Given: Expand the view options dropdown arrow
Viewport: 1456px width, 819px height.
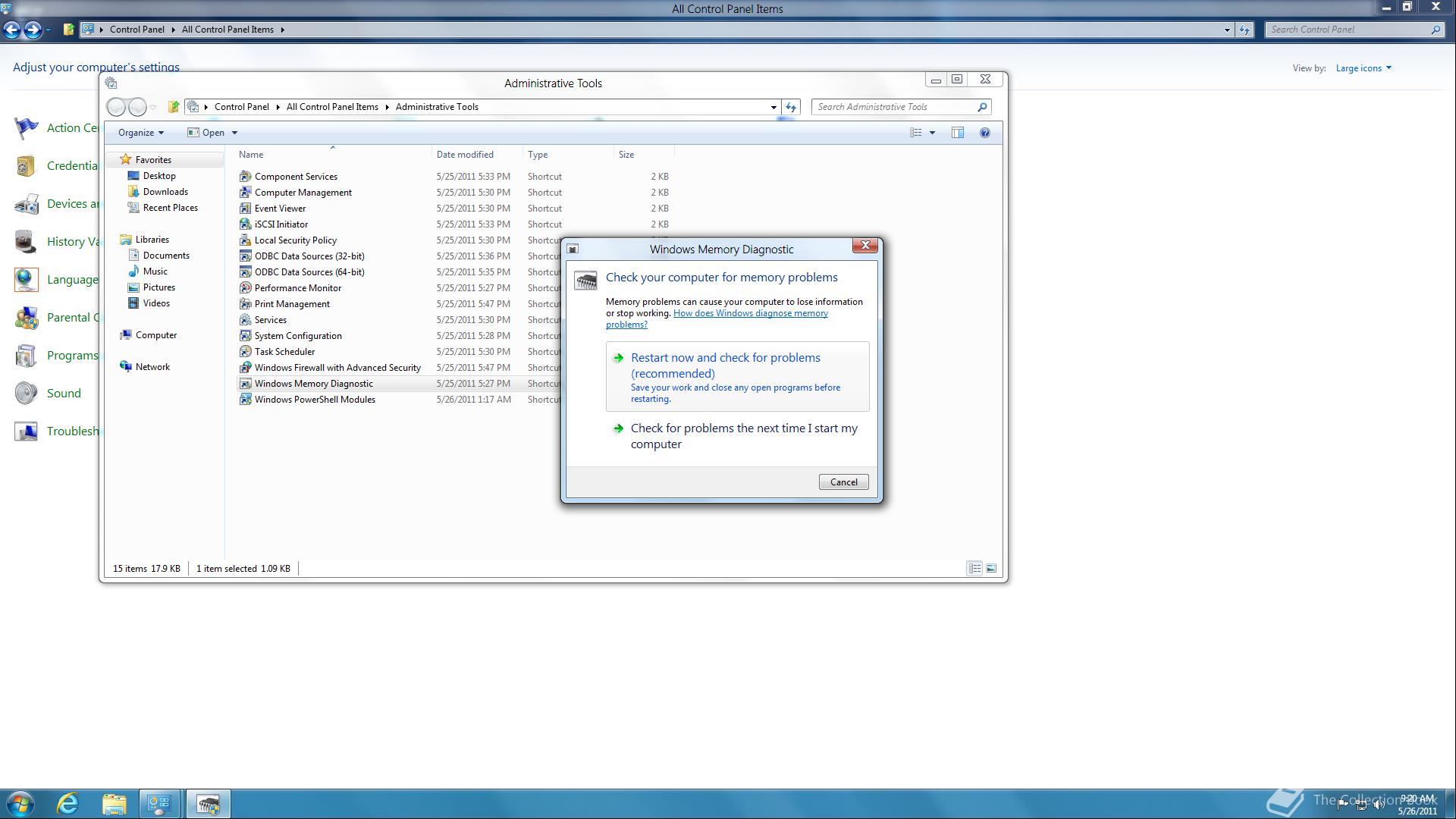Looking at the screenshot, I should pyautogui.click(x=932, y=133).
